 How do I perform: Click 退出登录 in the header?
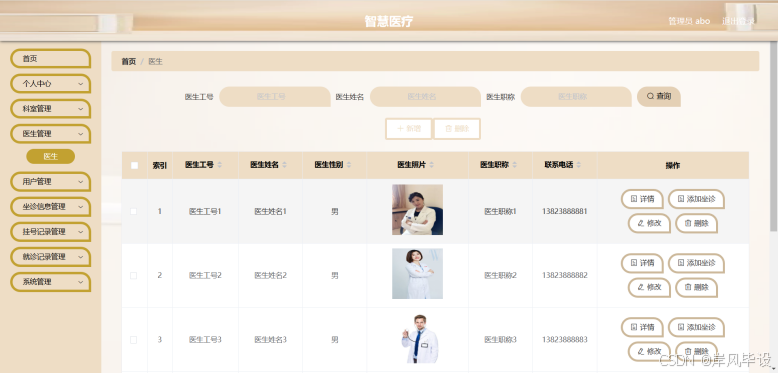pos(738,21)
